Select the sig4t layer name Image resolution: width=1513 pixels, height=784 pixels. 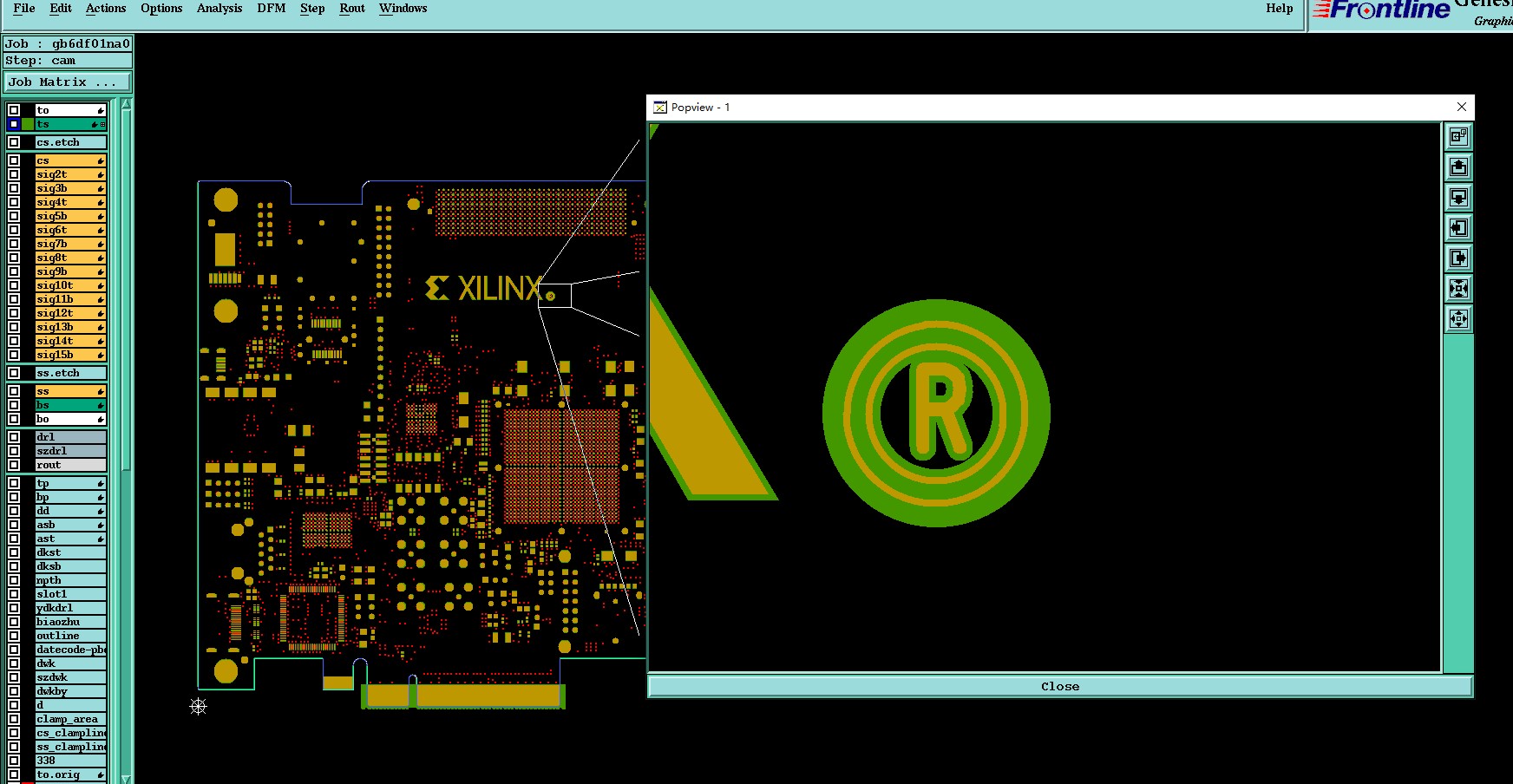click(x=70, y=202)
